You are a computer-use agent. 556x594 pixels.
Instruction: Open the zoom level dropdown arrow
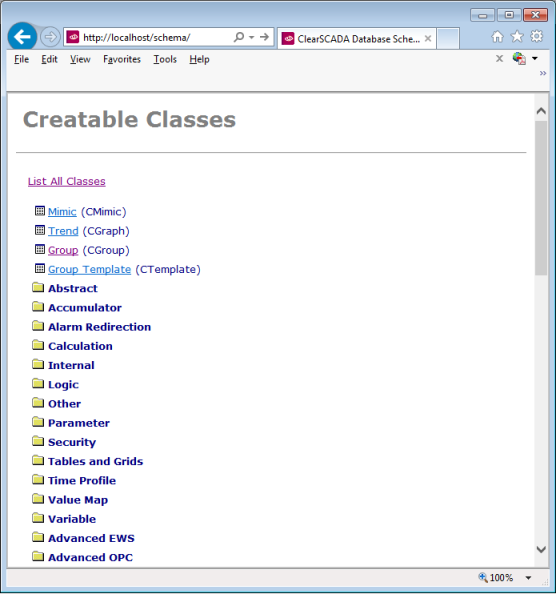[528, 578]
